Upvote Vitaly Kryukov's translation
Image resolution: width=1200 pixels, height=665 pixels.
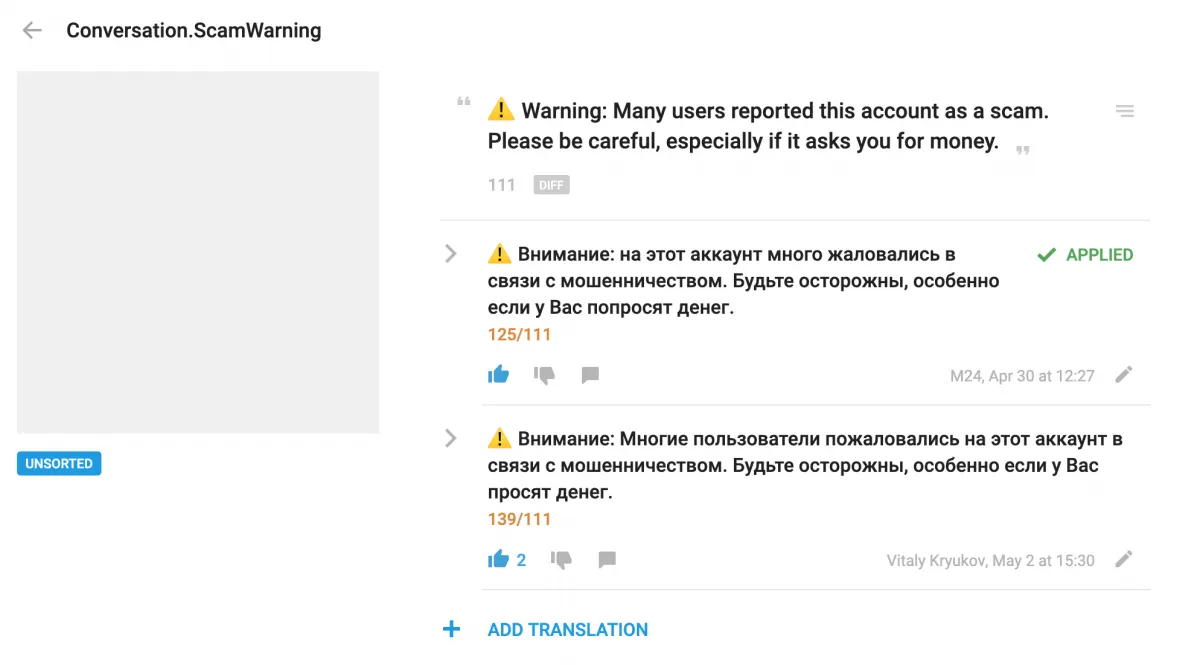tap(499, 560)
